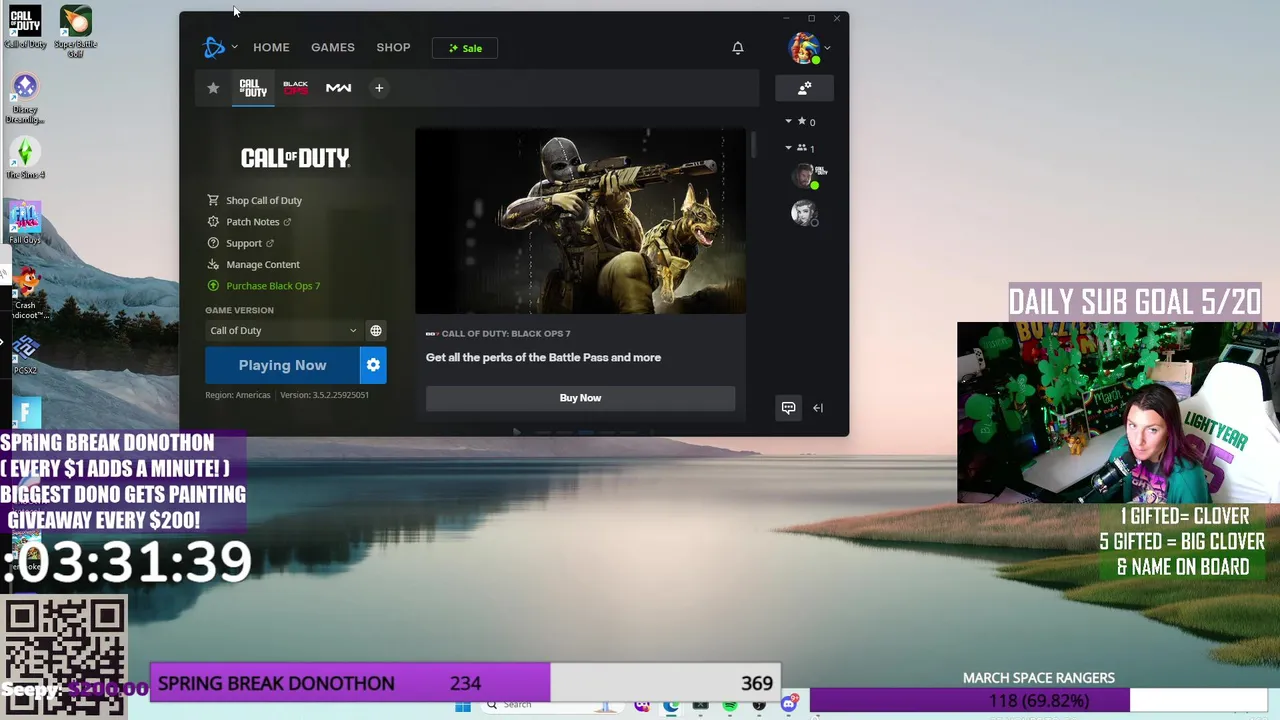Open the chat window icon
The image size is (1280, 720).
(x=788, y=407)
